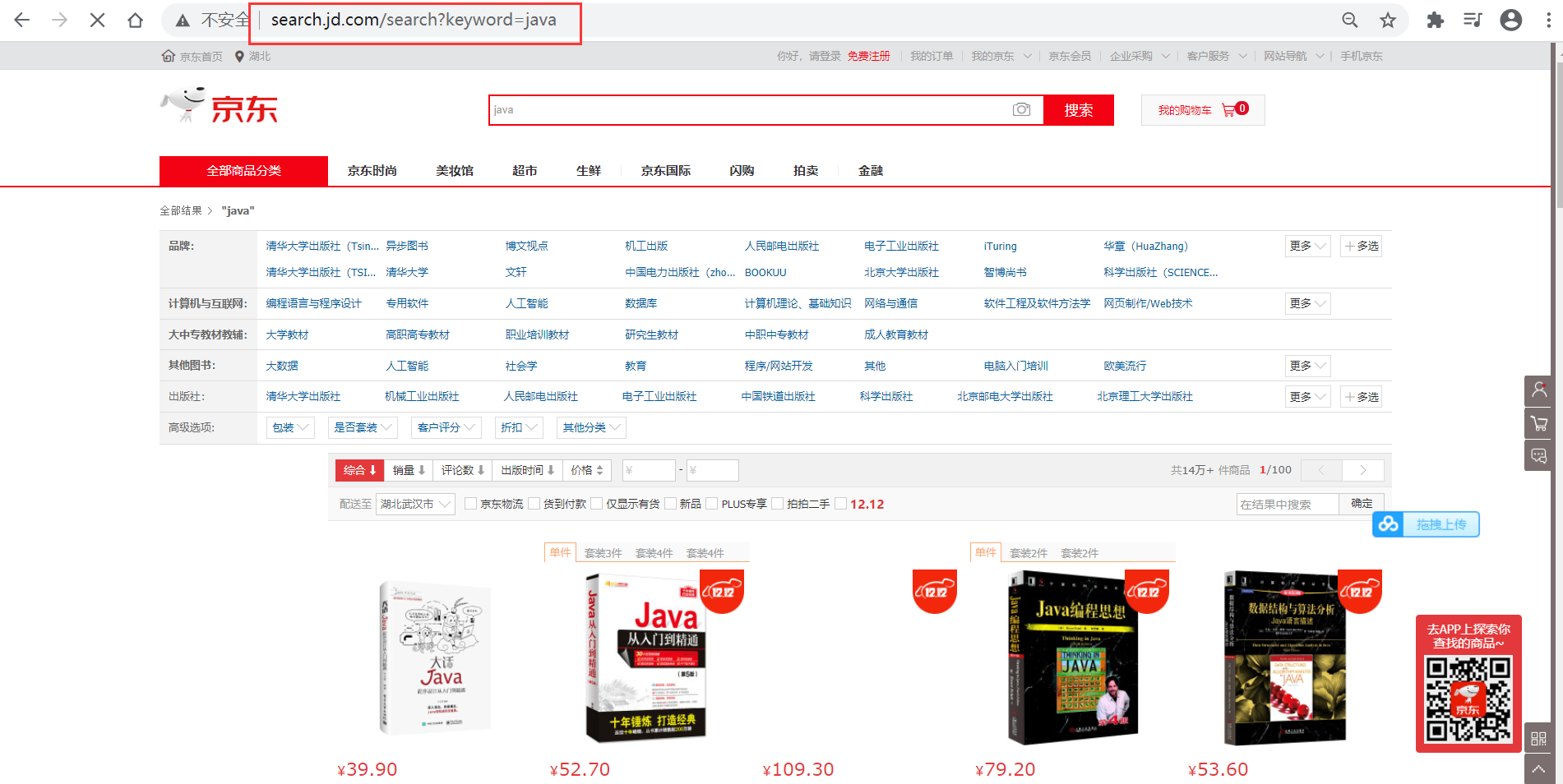Switch to the 京东国际 navigation tab
The height and width of the screenshot is (784, 1563).
click(665, 170)
